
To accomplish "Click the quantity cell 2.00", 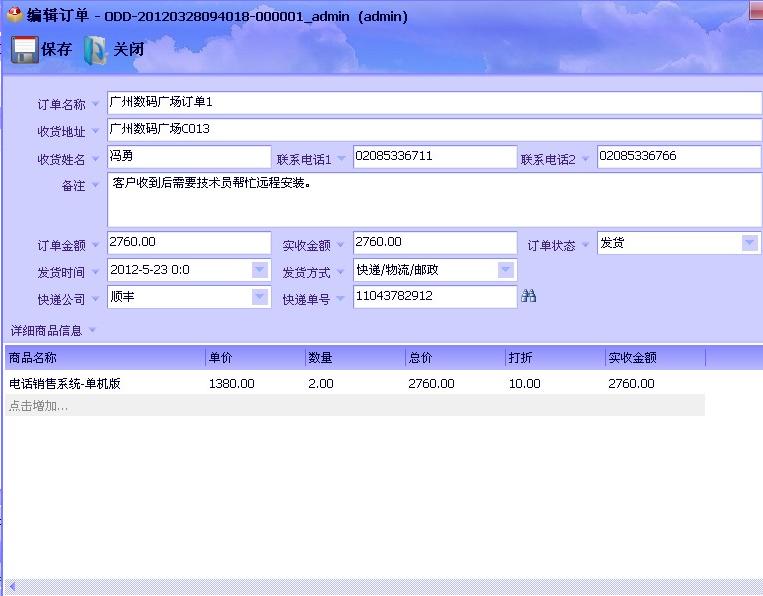I will point(321,383).
